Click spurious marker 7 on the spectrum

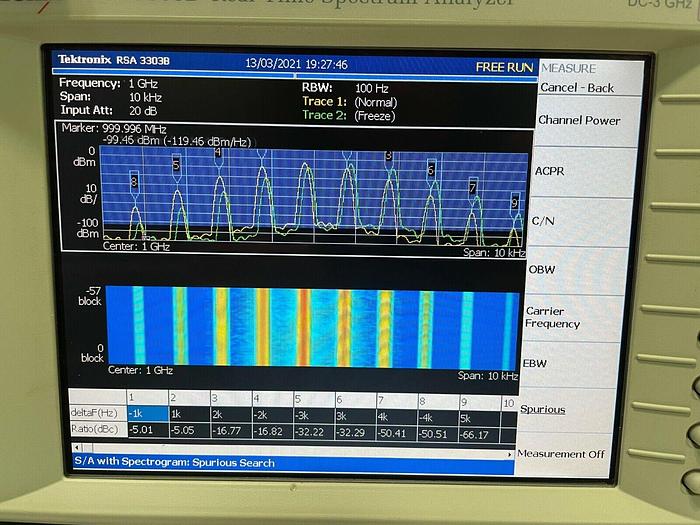point(473,188)
